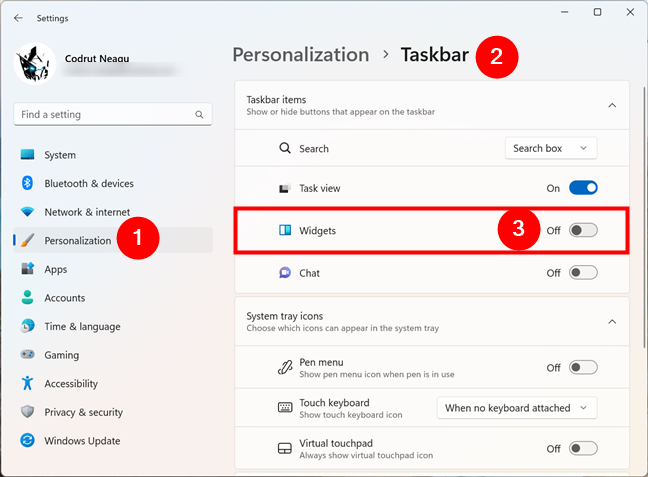
Task: Turn on Widgets toggle
Action: coord(583,230)
